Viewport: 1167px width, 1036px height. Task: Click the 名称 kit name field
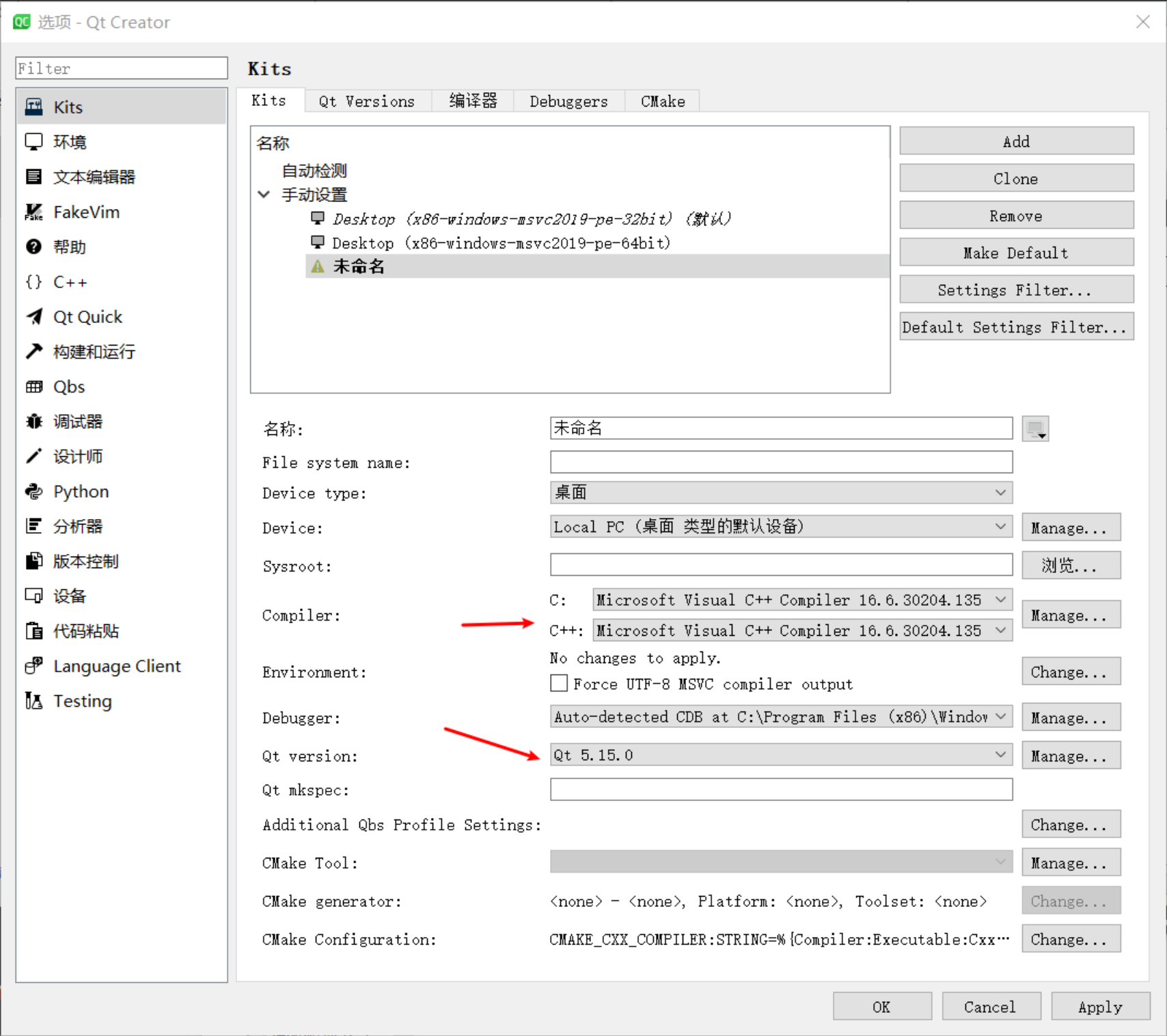point(781,428)
